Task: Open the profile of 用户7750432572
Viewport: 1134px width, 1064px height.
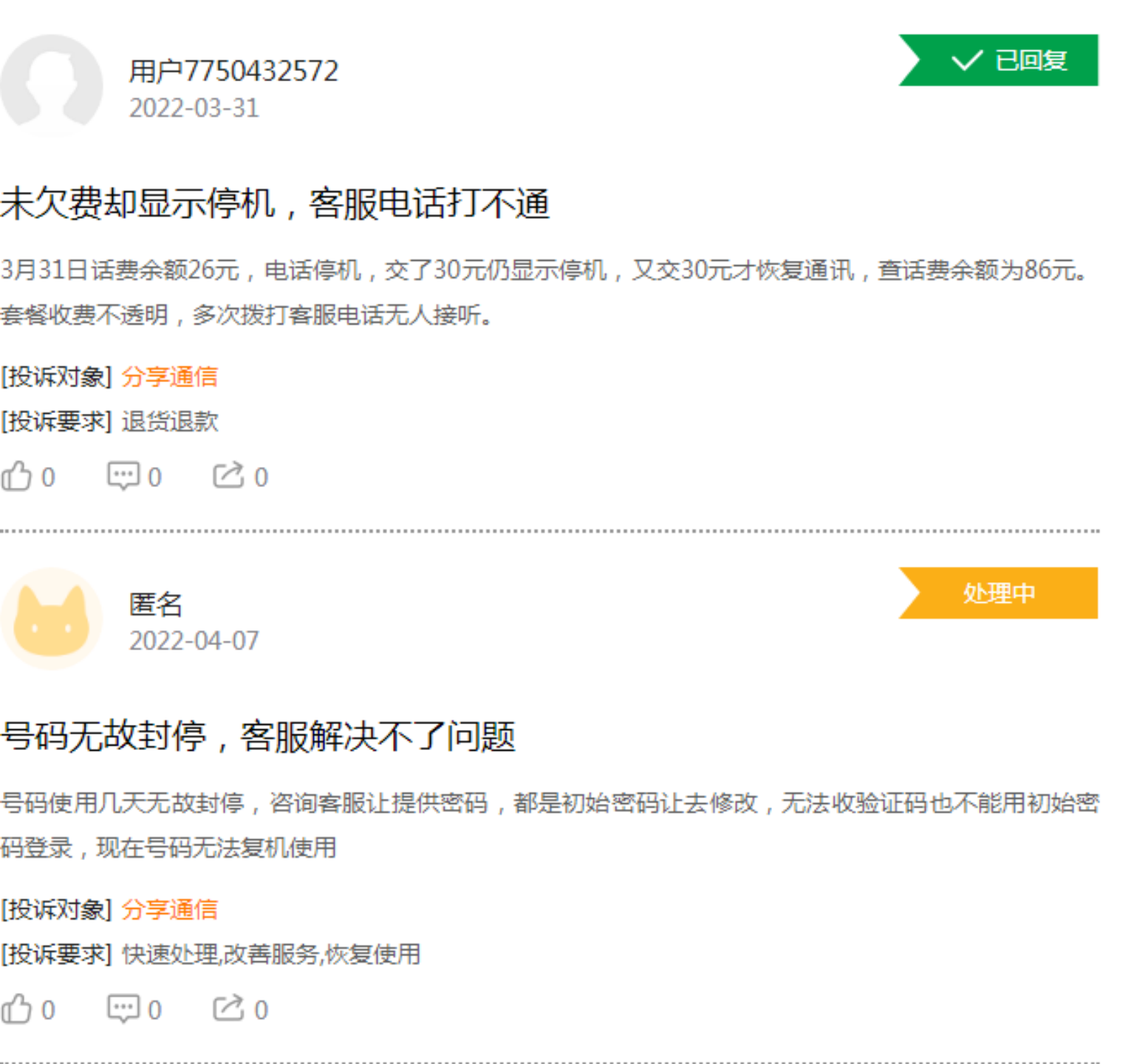Action: click(233, 71)
